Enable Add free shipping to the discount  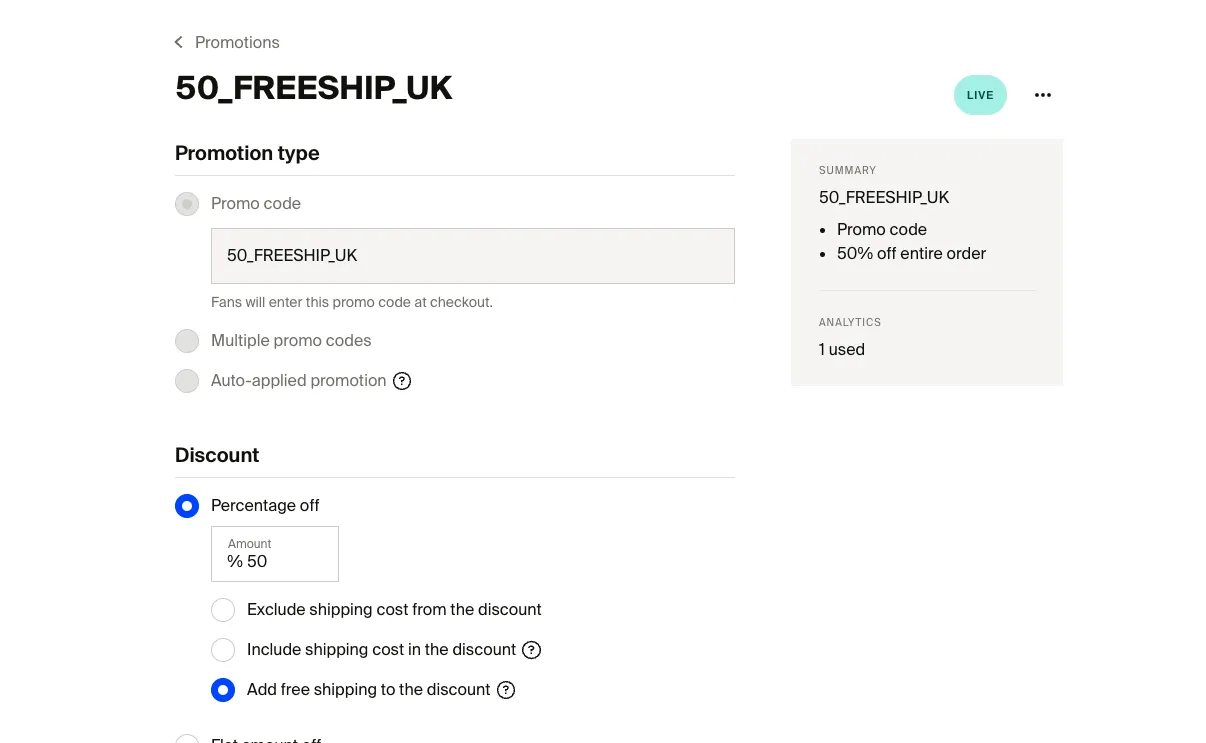(x=223, y=690)
